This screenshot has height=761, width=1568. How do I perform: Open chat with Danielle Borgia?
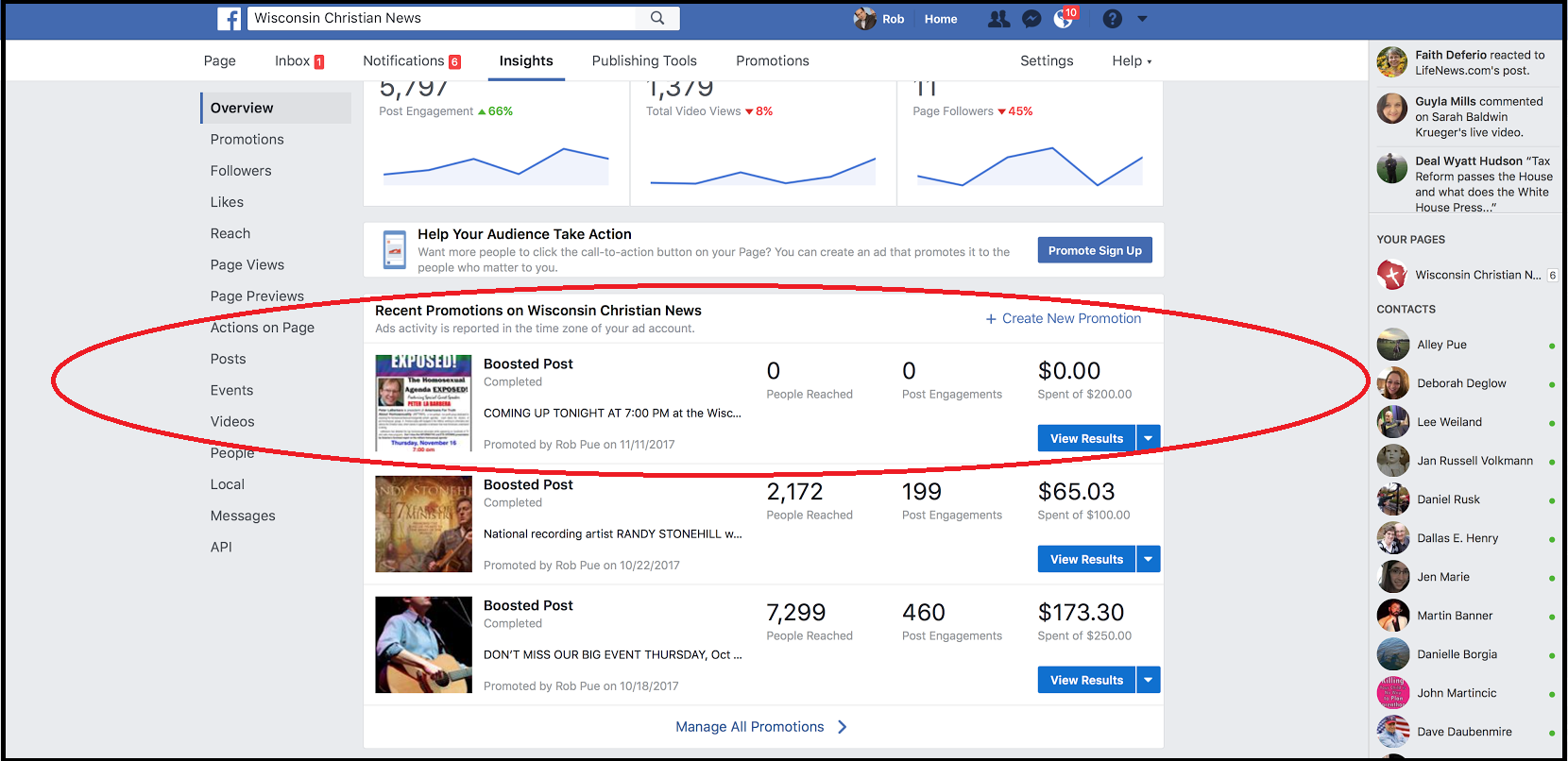point(1465,654)
